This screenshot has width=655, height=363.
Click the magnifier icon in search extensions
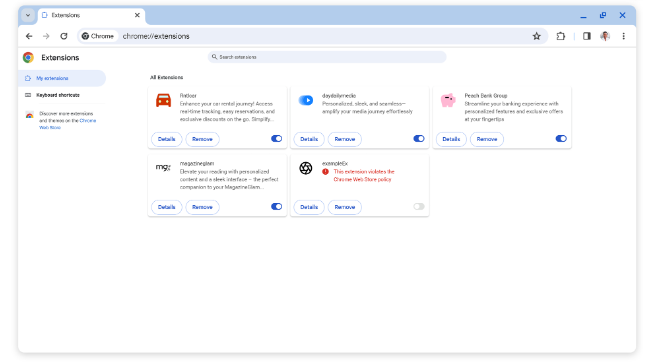click(214, 57)
